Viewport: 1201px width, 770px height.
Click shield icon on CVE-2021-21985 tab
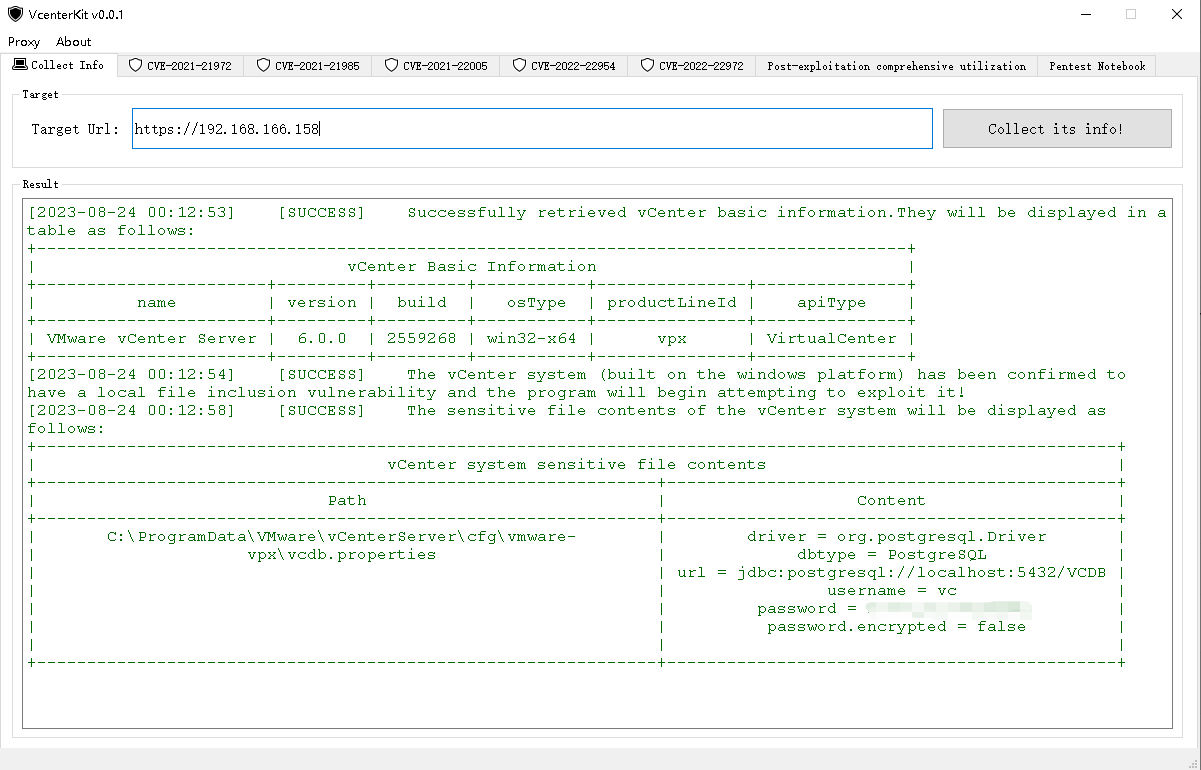pyautogui.click(x=264, y=66)
